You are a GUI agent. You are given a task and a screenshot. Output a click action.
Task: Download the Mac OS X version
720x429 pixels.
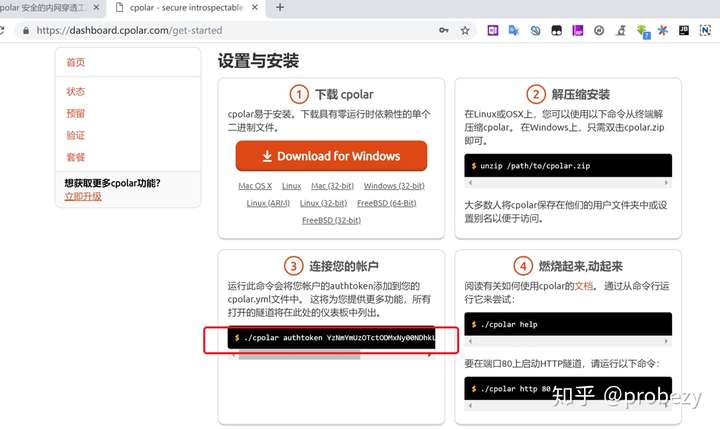255,186
